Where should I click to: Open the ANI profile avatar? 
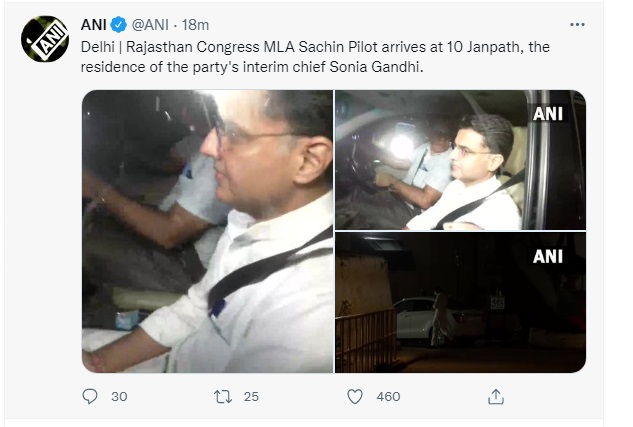click(43, 40)
